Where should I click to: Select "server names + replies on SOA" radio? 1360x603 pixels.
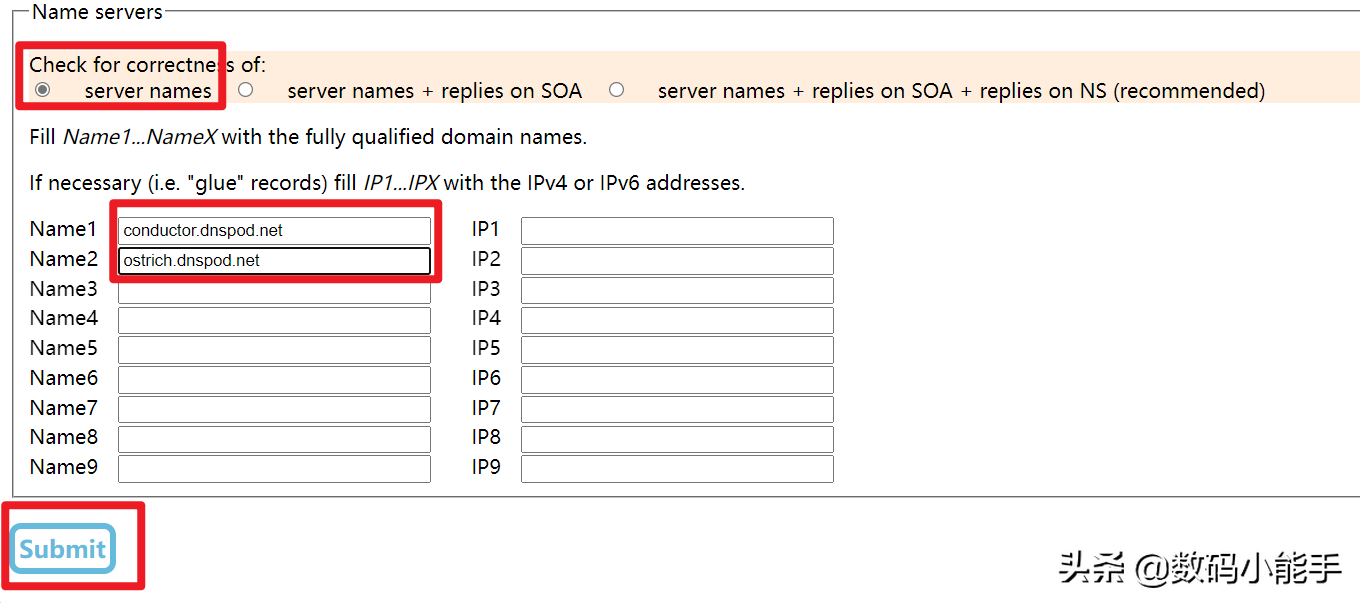245,90
